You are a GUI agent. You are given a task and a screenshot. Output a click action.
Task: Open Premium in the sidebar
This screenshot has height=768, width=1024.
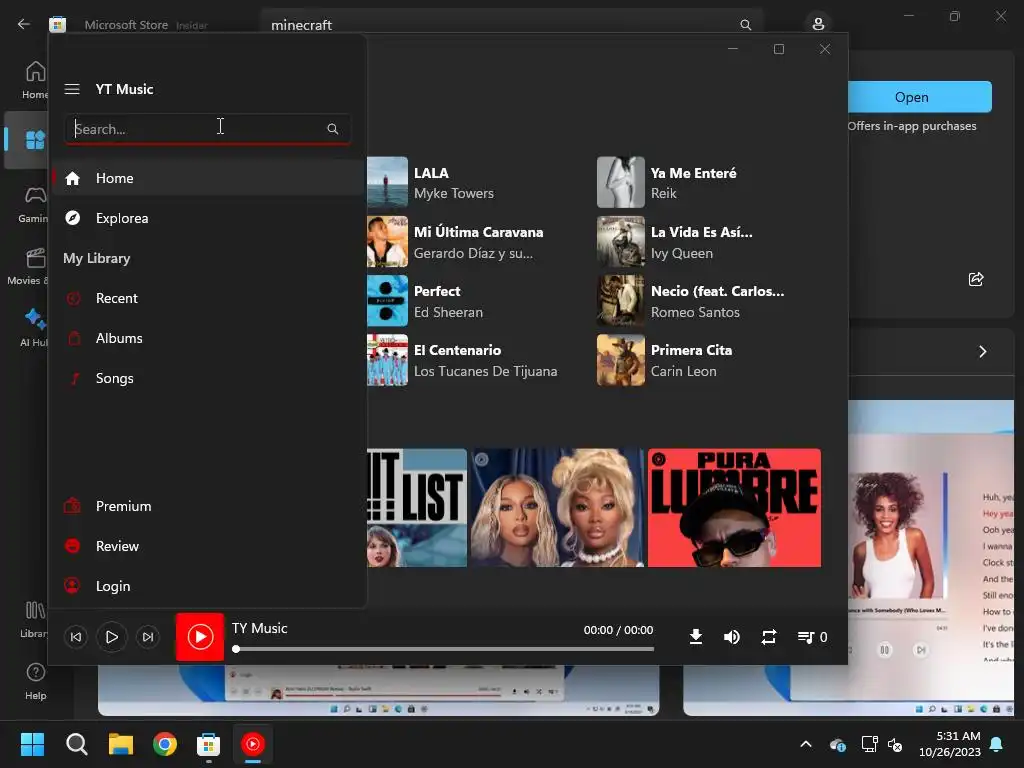click(x=208, y=506)
